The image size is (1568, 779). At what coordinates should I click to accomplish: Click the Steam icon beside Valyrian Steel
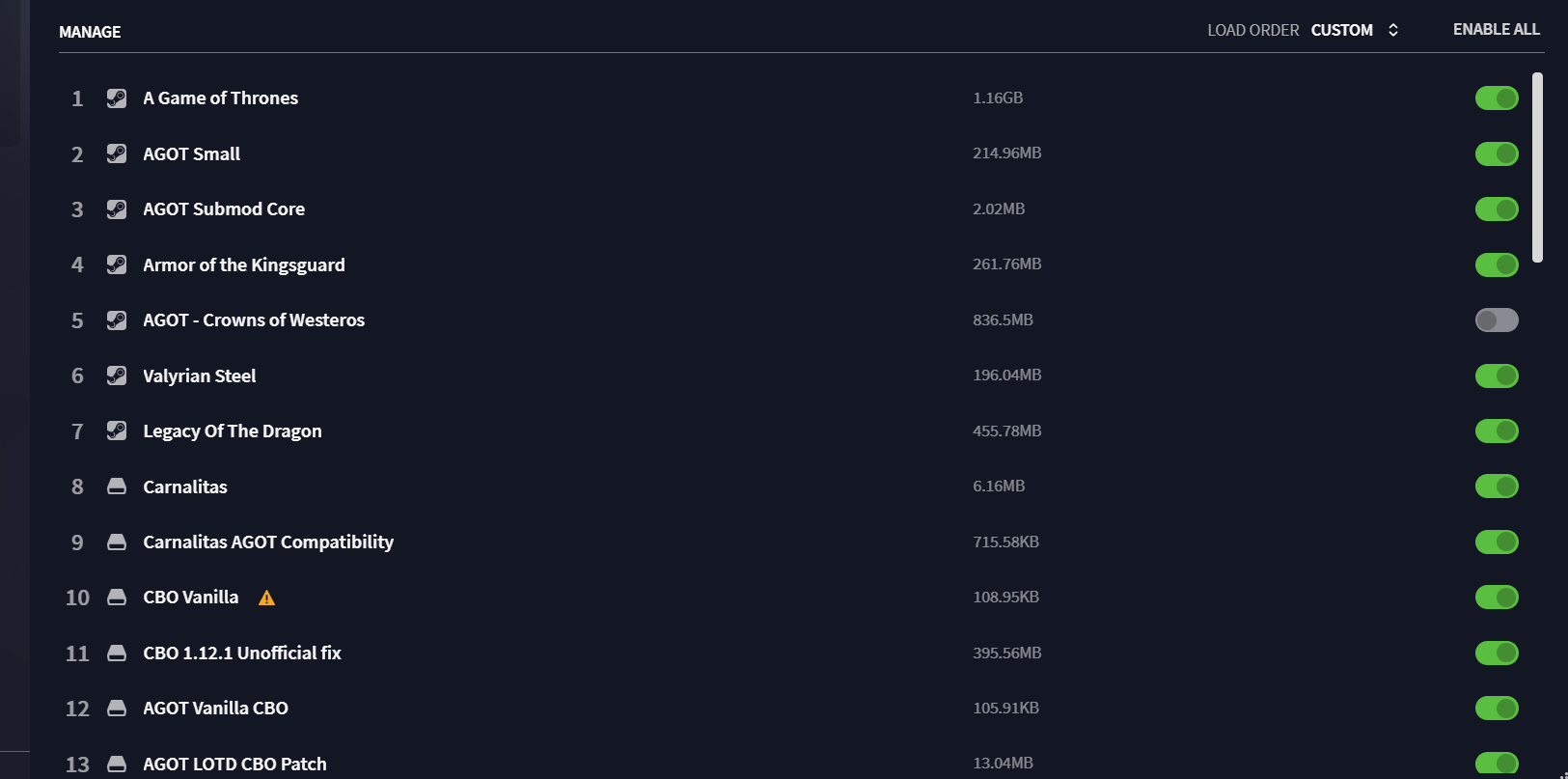point(117,376)
